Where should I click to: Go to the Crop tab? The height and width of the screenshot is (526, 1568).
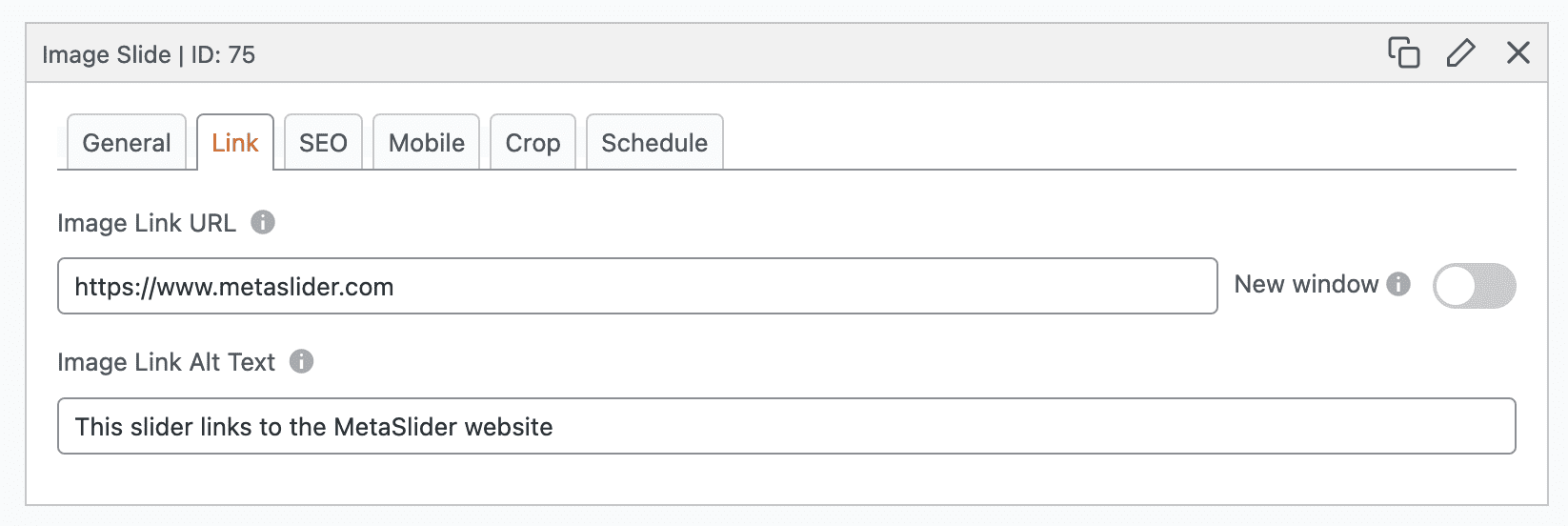pyautogui.click(x=533, y=143)
